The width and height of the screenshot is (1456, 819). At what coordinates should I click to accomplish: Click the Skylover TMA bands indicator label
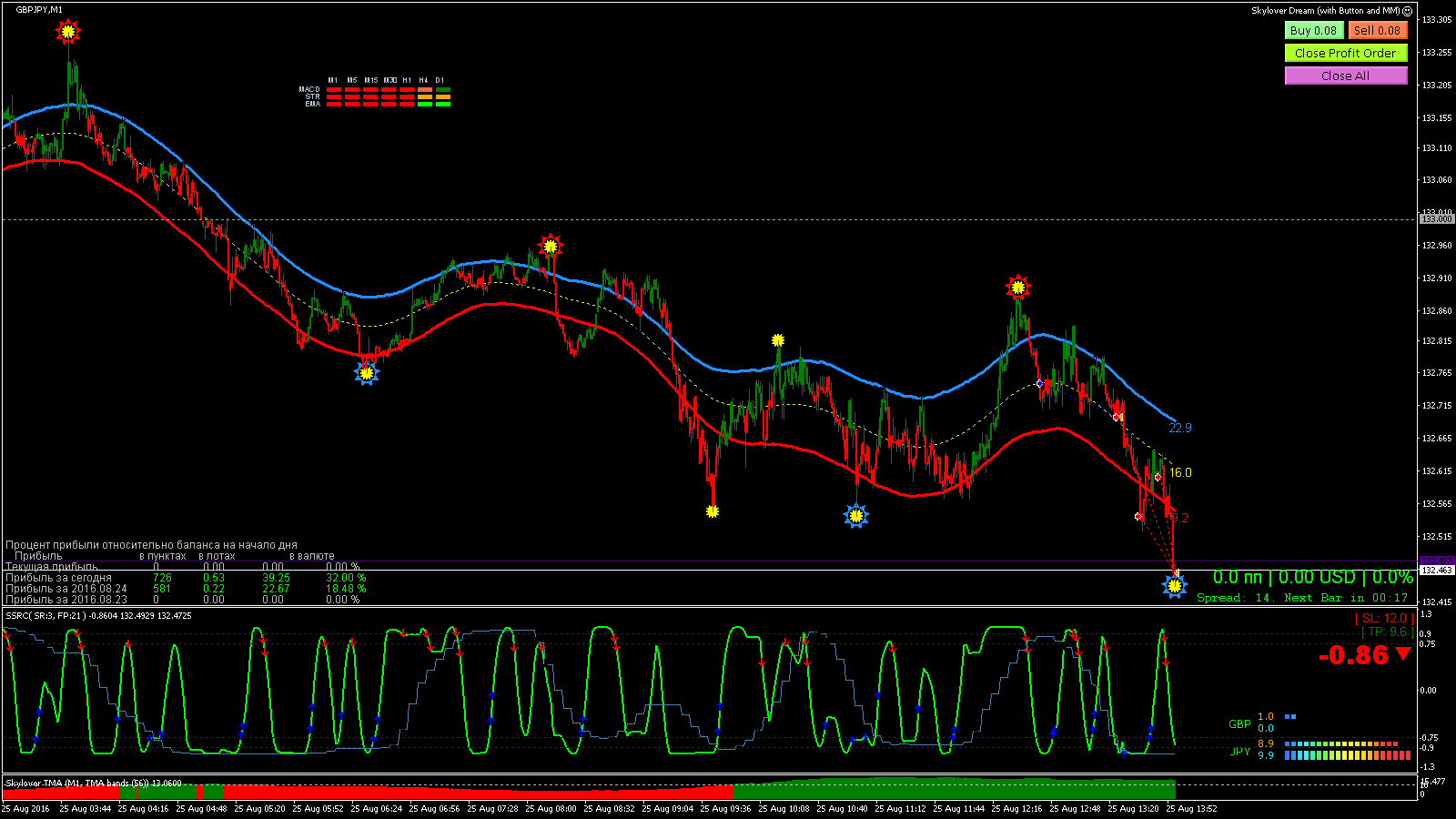[94, 783]
